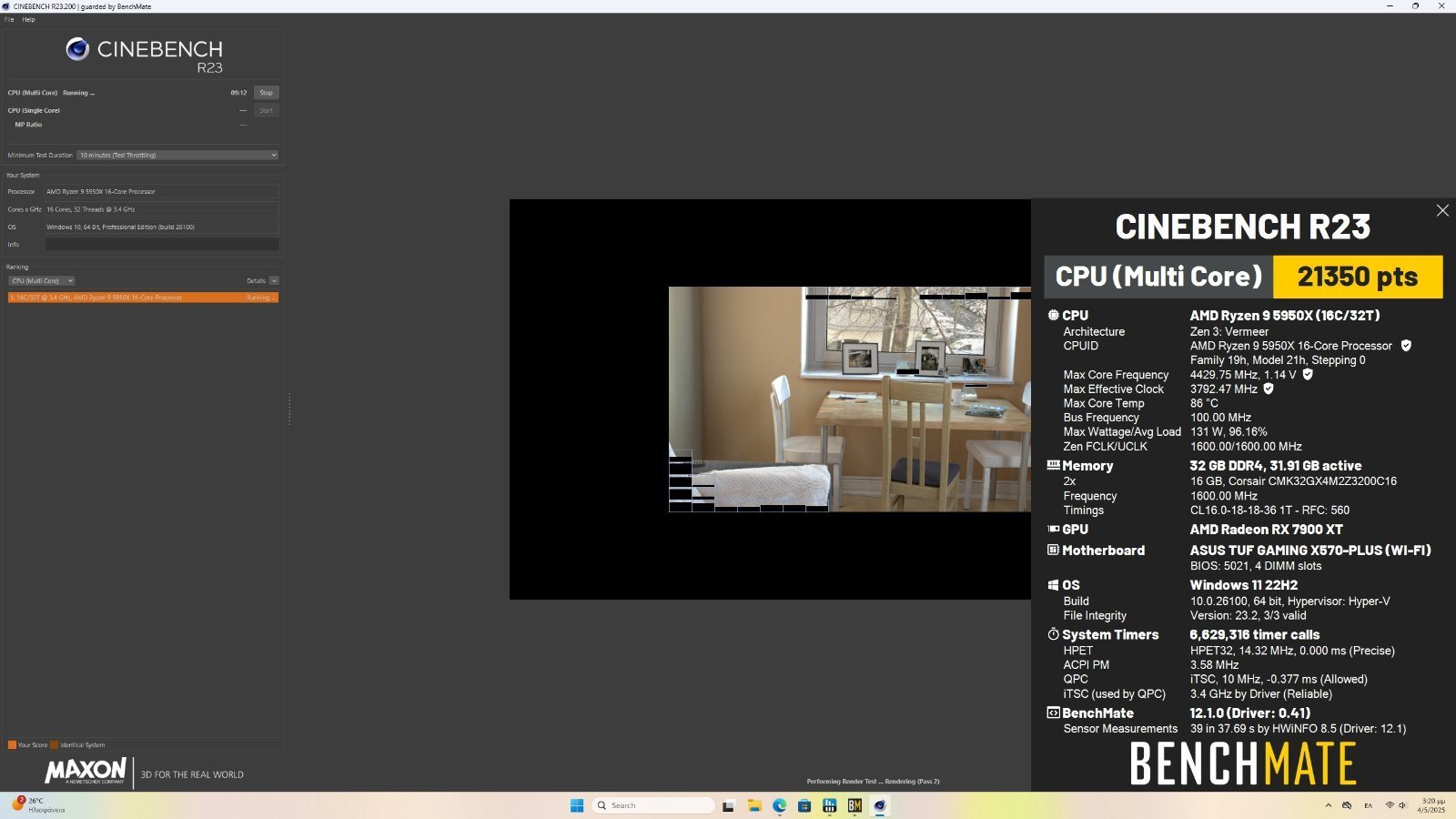Click the verified shield next to 3792.47 MHz
The width and height of the screenshot is (1456, 819).
click(1269, 389)
